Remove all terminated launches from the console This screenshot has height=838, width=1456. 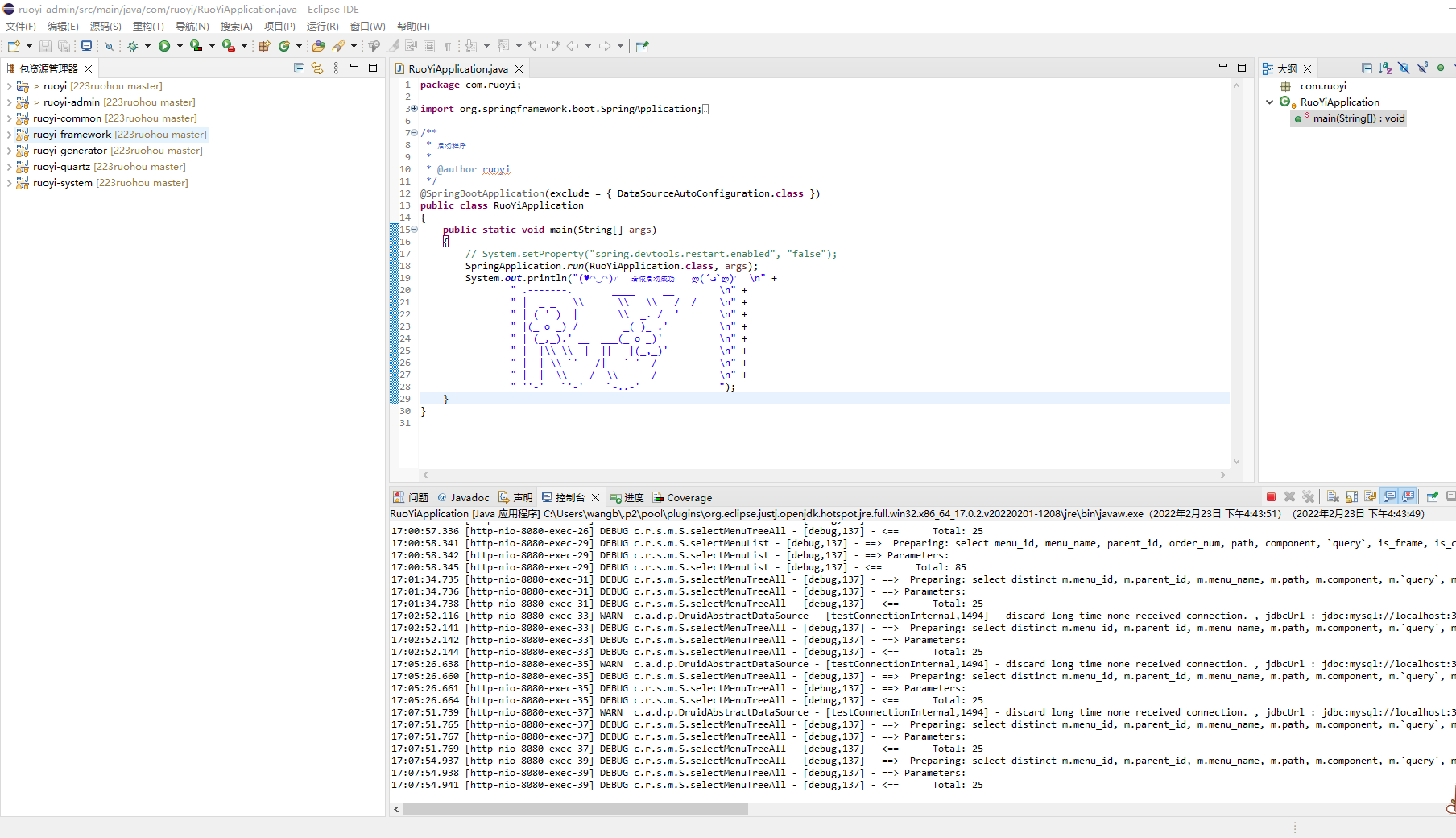tap(1309, 496)
